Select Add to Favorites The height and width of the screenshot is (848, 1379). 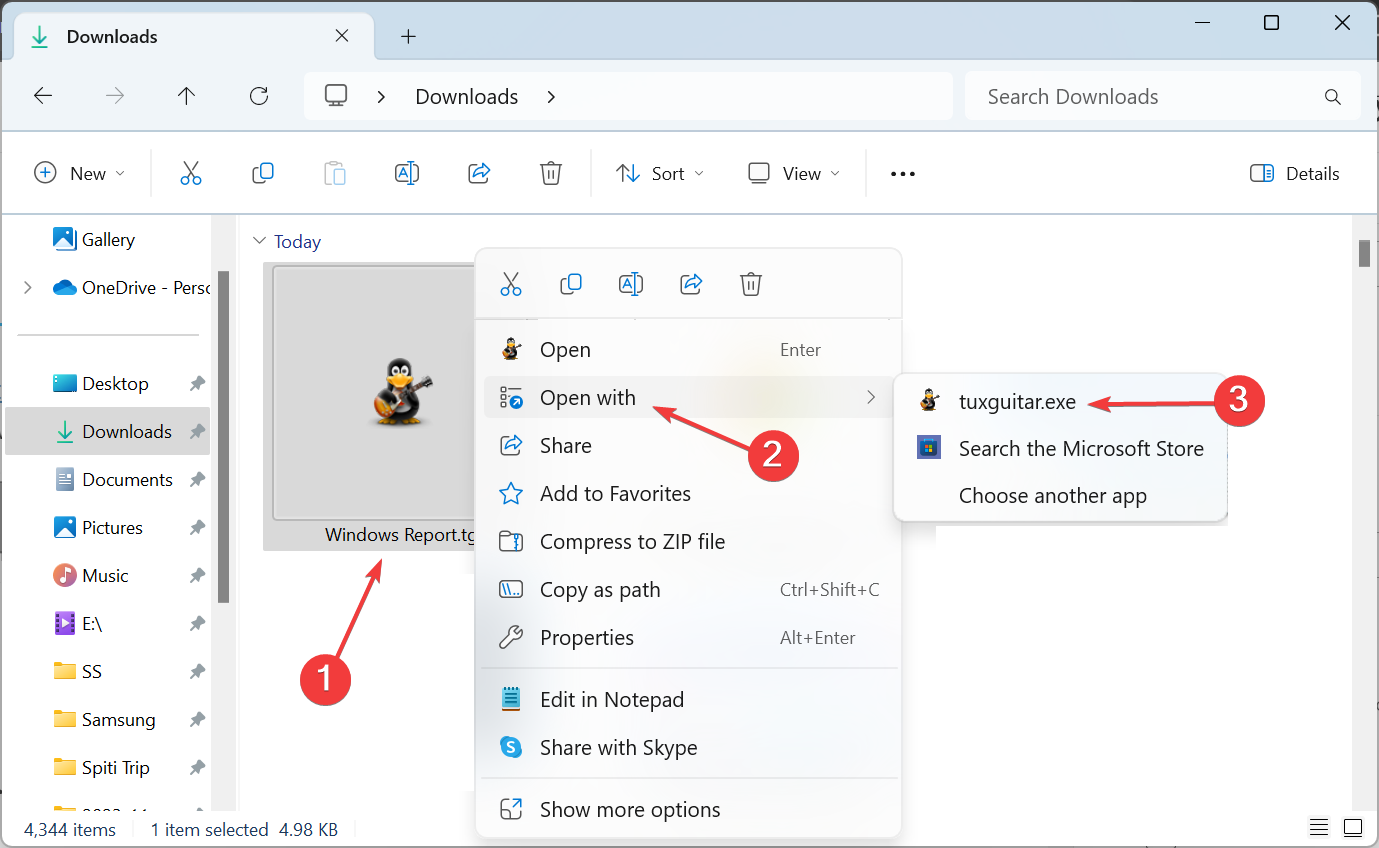[690, 493]
